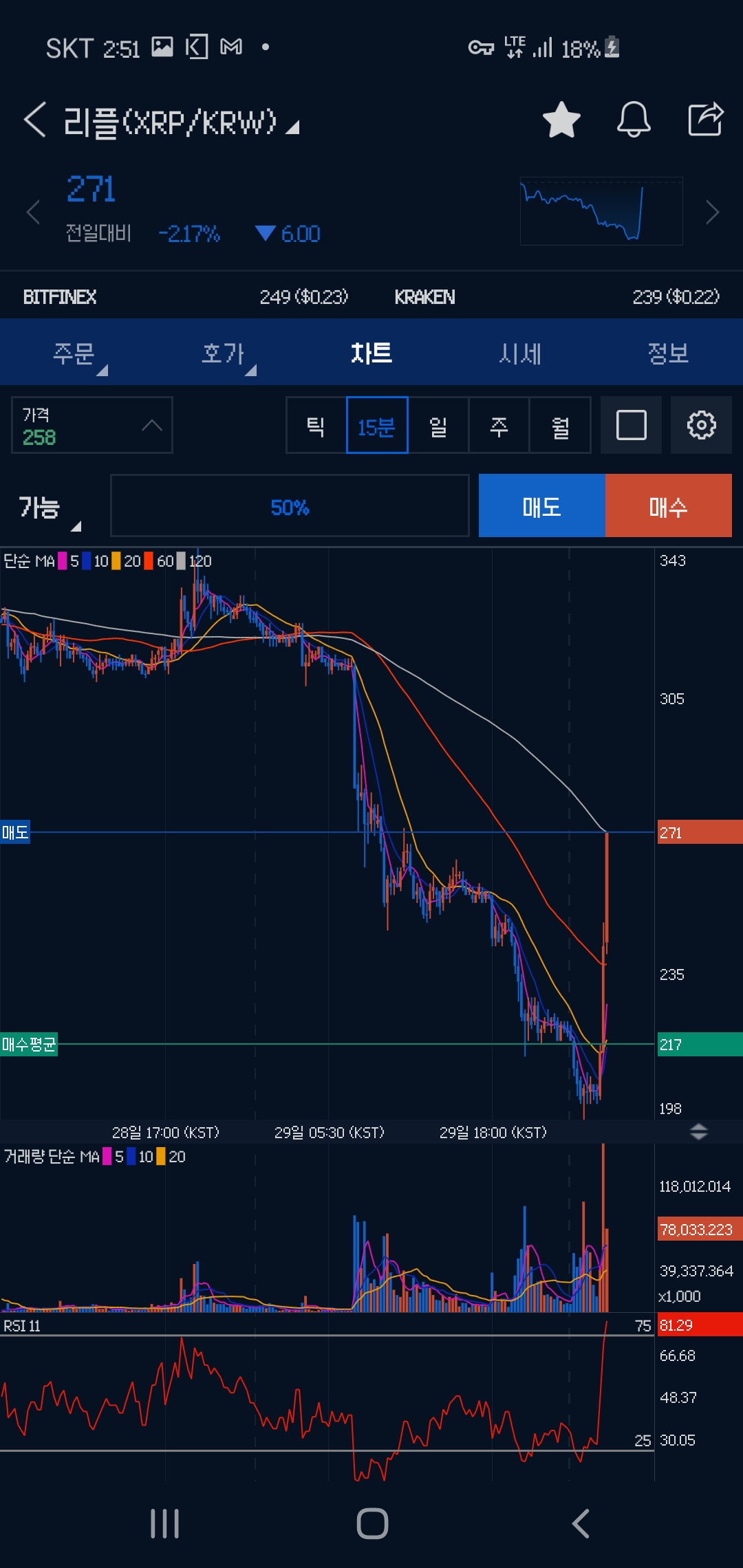Image resolution: width=743 pixels, height=1568 pixels.
Task: Tap the 50% quantity ratio field
Action: pos(290,507)
